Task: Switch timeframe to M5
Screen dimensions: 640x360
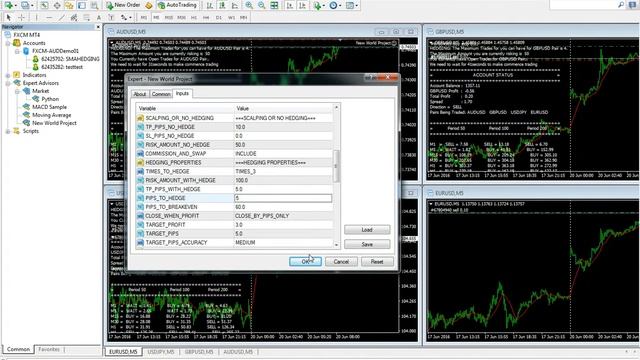Action: click(x=156, y=18)
